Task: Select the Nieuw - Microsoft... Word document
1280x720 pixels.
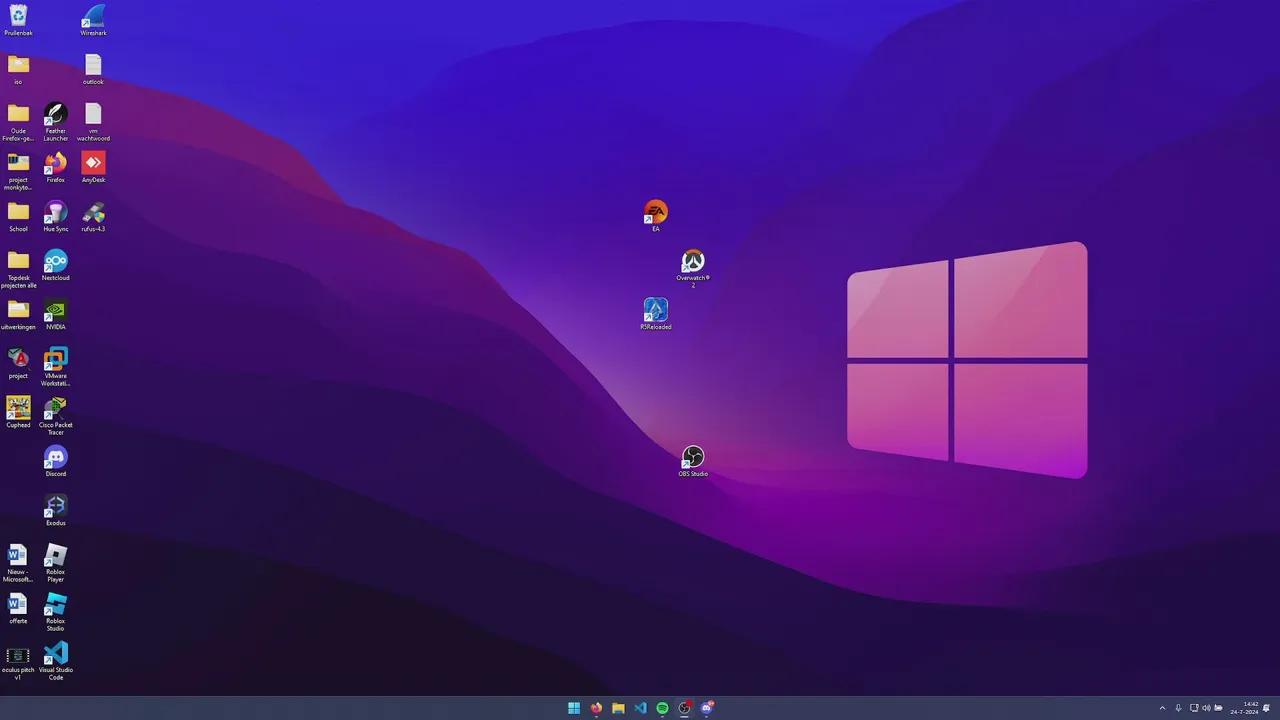Action: tap(18, 563)
